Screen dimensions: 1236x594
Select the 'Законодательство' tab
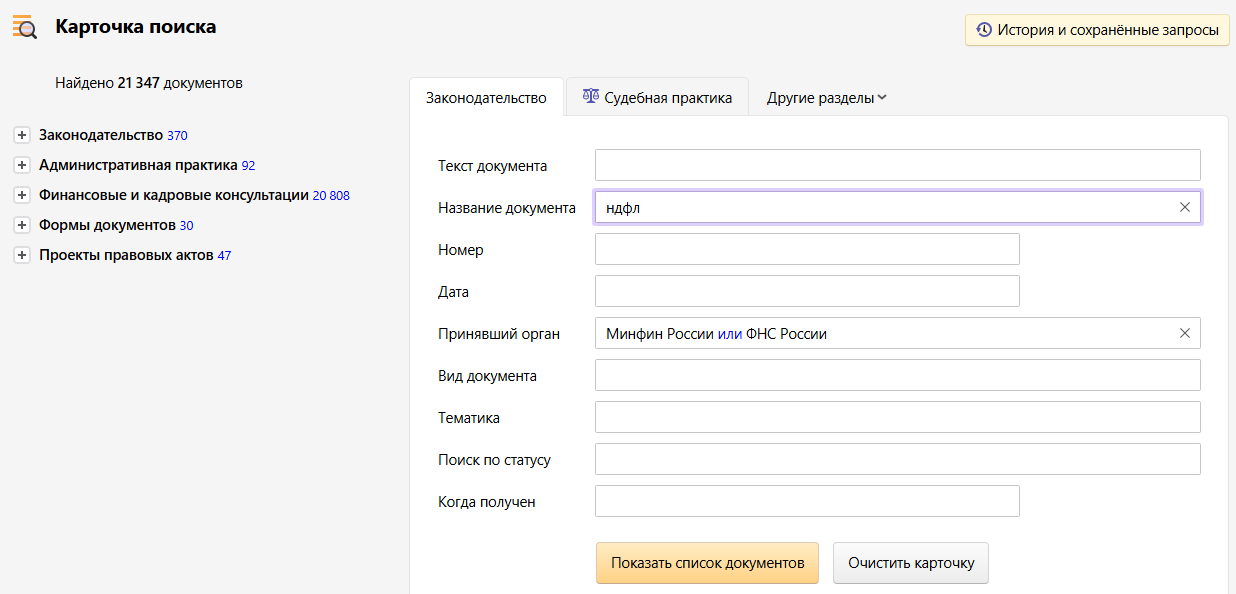click(486, 98)
